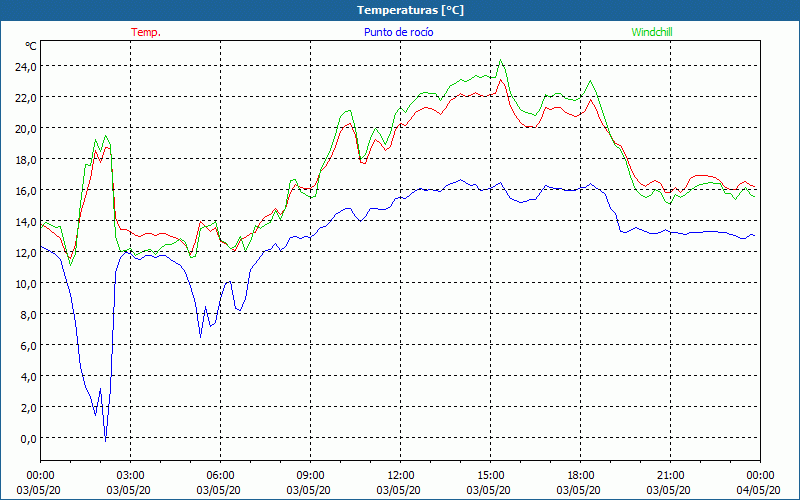Select the green Windchill legend label
This screenshot has width=800, height=500.
click(x=652, y=32)
